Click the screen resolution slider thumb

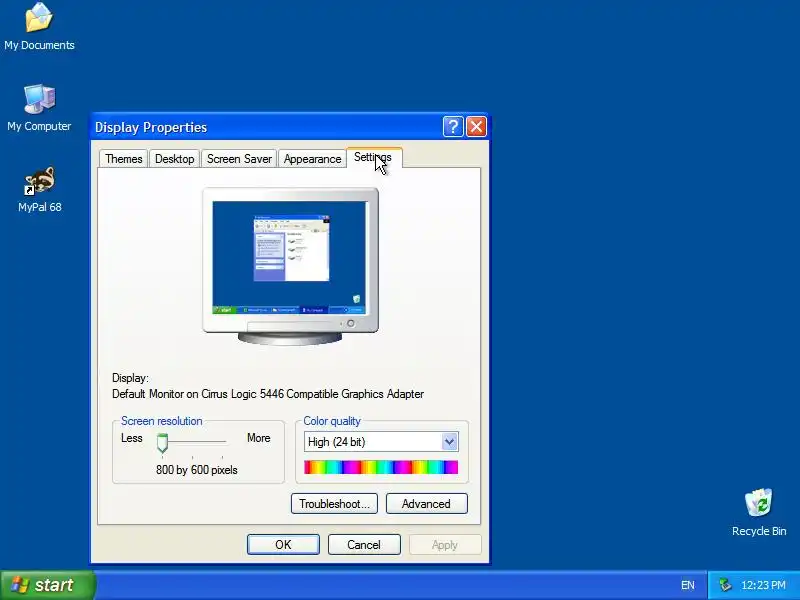162,443
